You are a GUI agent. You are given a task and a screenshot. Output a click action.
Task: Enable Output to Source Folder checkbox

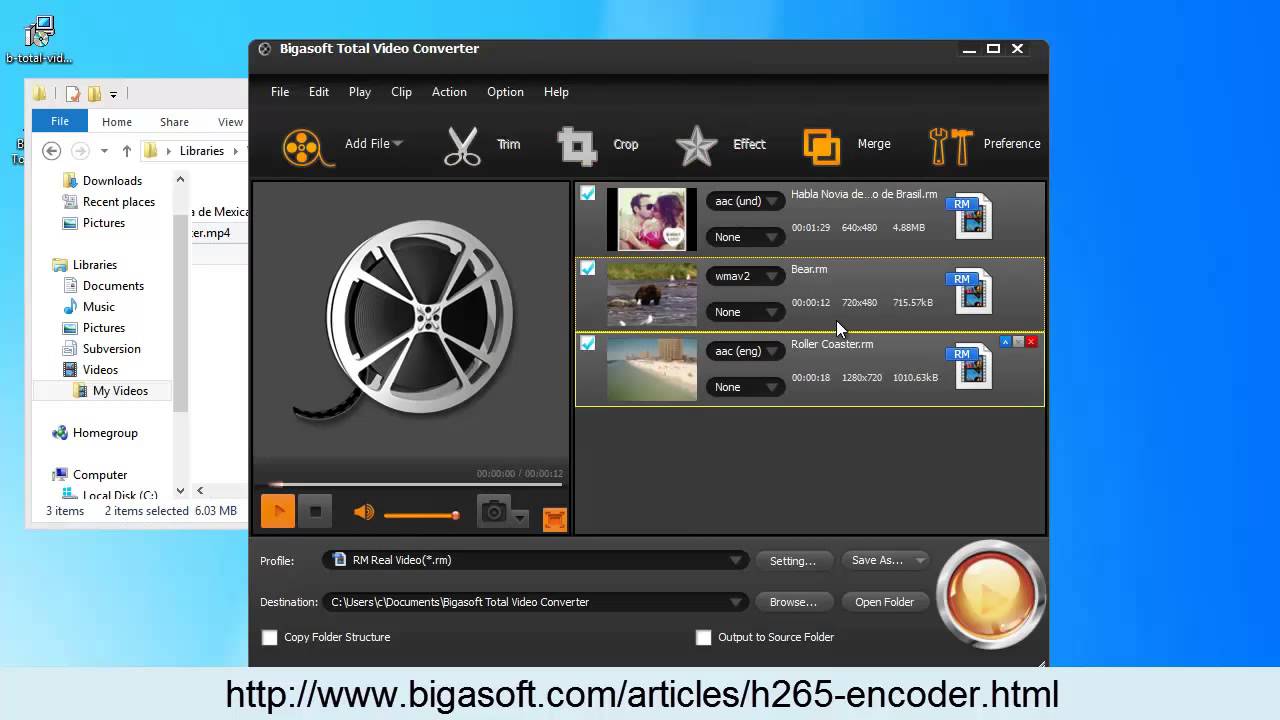703,637
